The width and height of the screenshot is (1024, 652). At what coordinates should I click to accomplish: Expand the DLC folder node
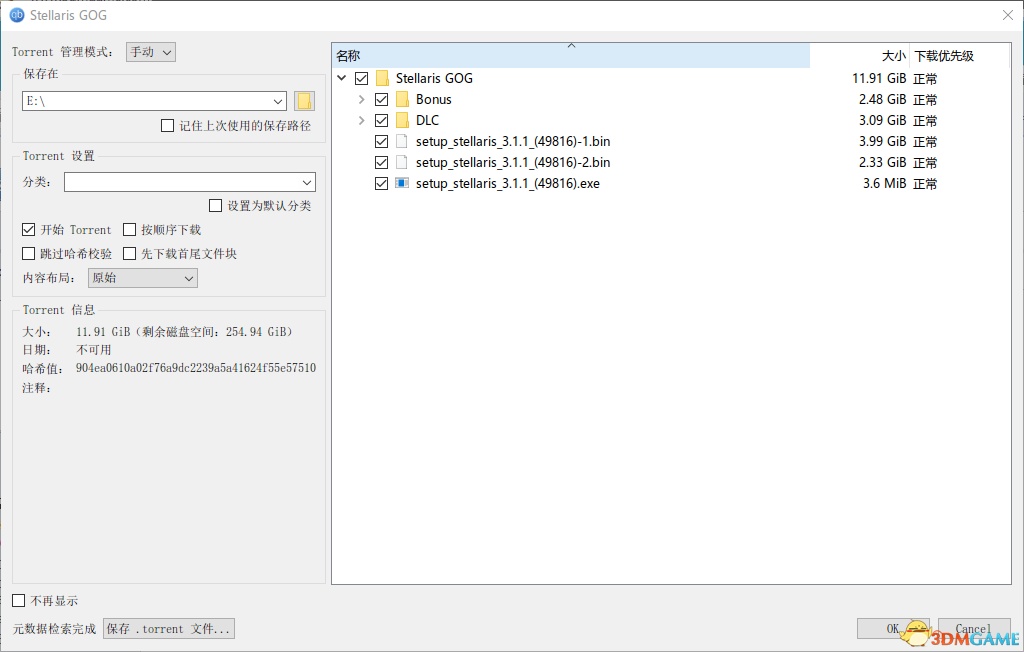tap(361, 120)
